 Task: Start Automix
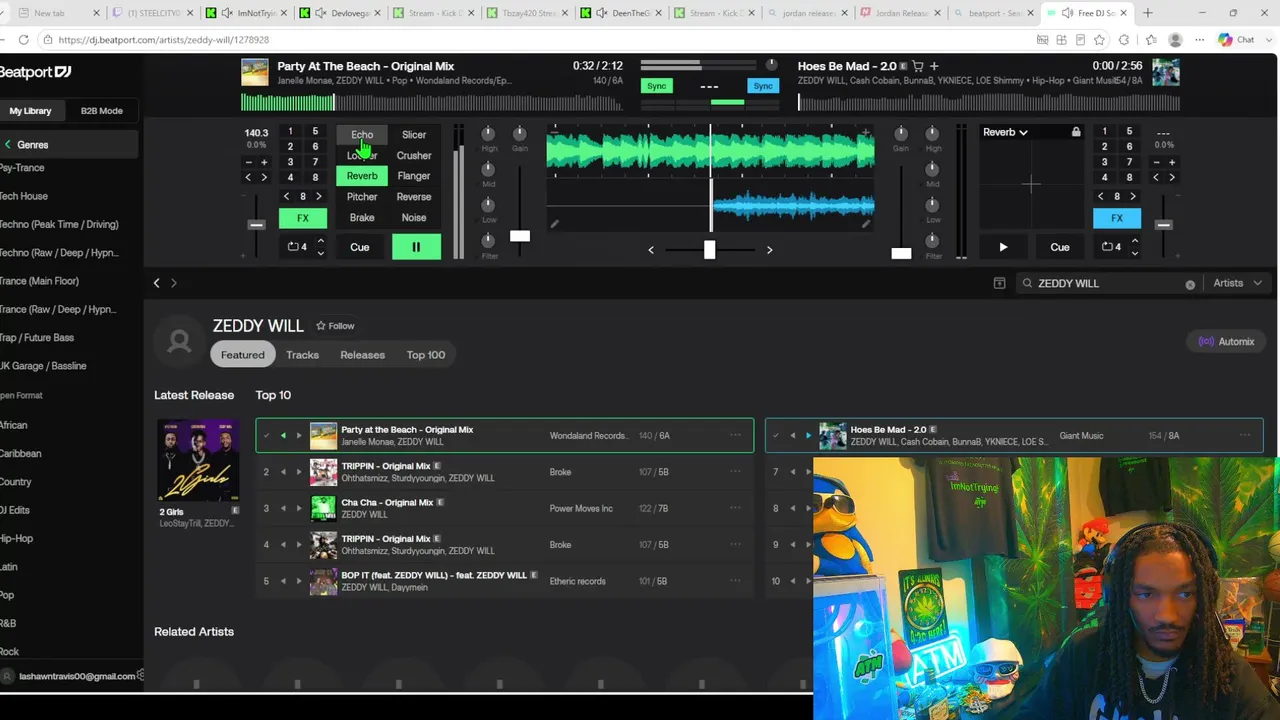[x=1226, y=342]
